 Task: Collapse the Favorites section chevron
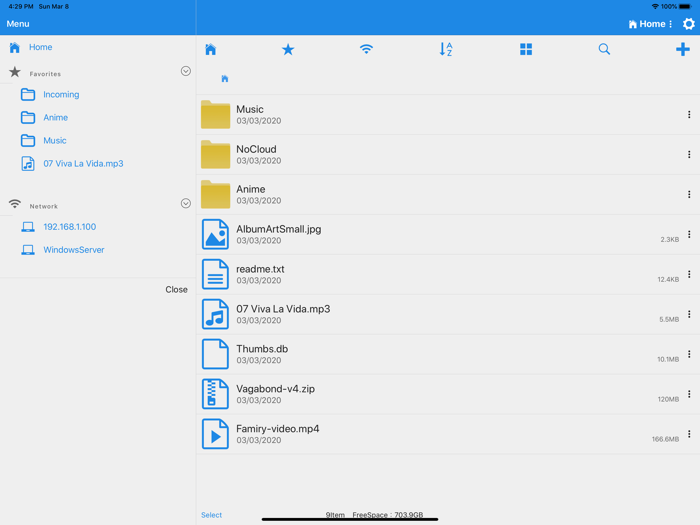tap(186, 71)
